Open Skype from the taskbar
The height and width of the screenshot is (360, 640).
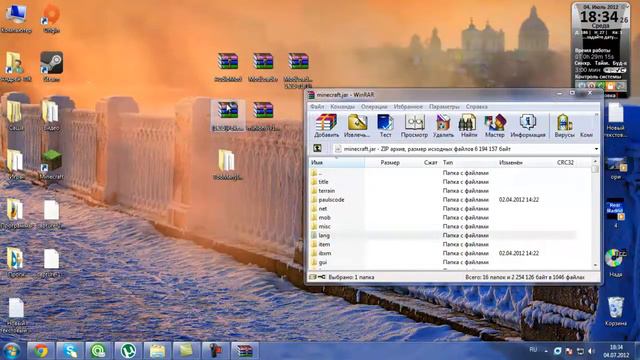pos(70,351)
